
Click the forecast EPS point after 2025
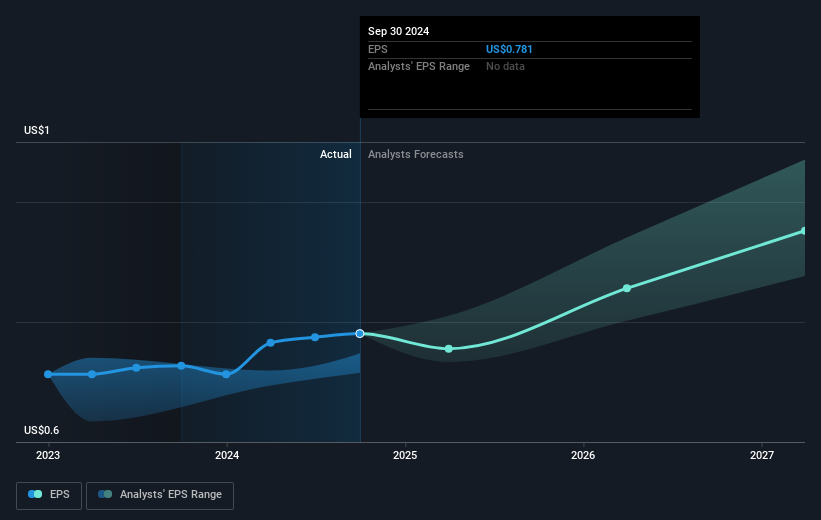(449, 349)
